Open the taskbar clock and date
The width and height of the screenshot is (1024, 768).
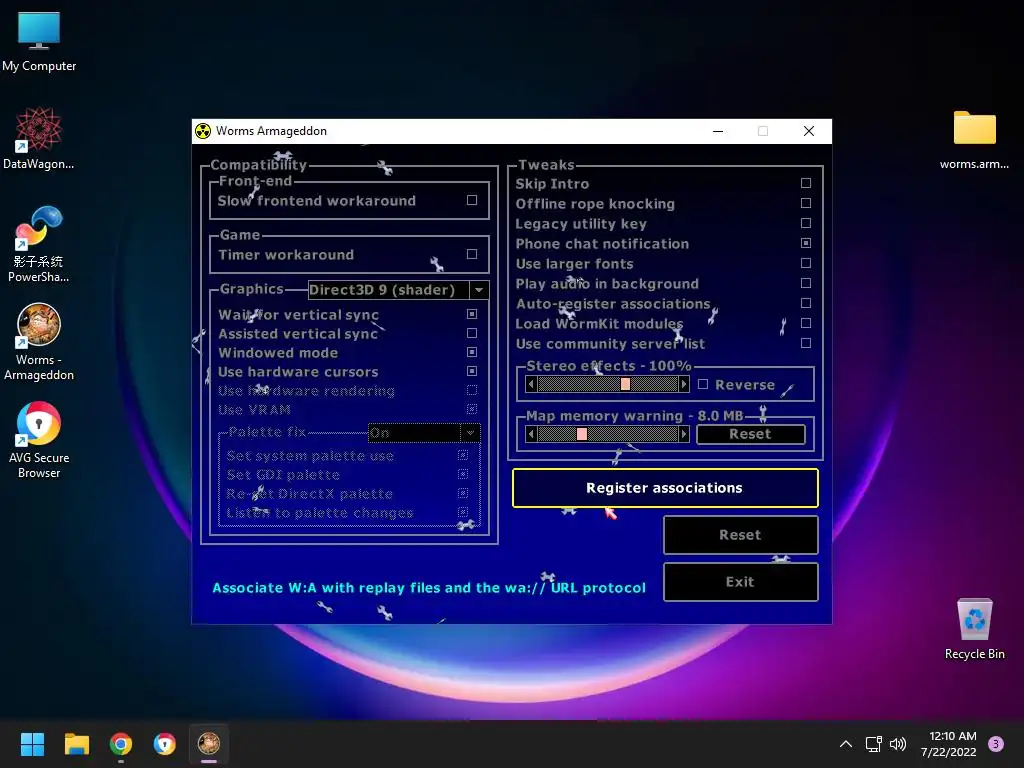(949, 744)
